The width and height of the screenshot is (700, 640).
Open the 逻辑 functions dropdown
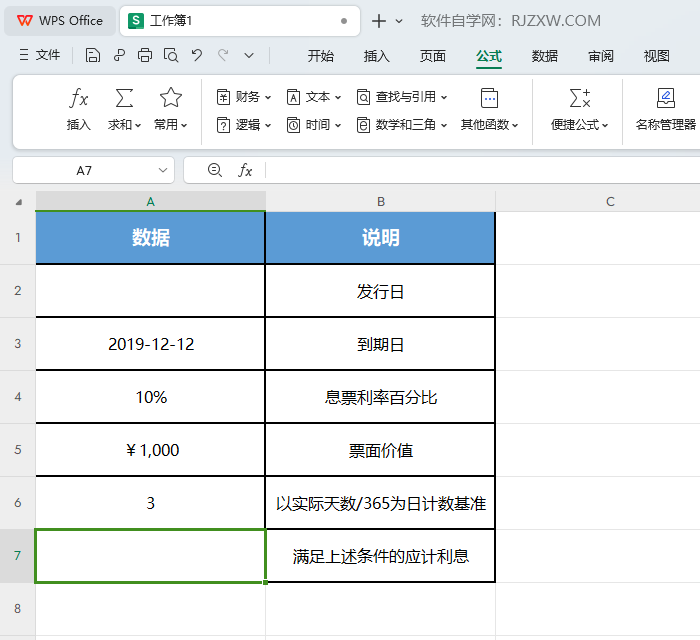(244, 125)
